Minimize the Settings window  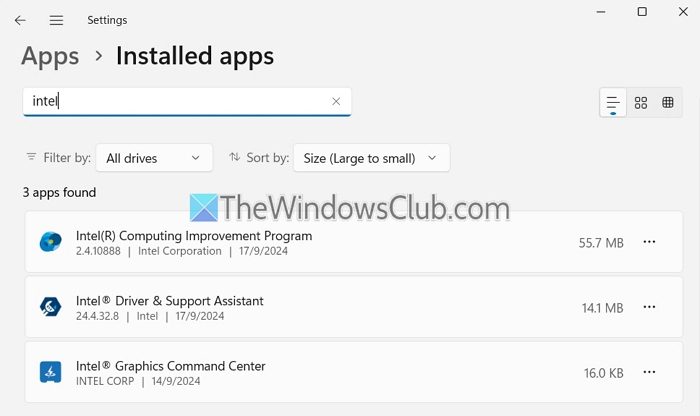(601, 12)
